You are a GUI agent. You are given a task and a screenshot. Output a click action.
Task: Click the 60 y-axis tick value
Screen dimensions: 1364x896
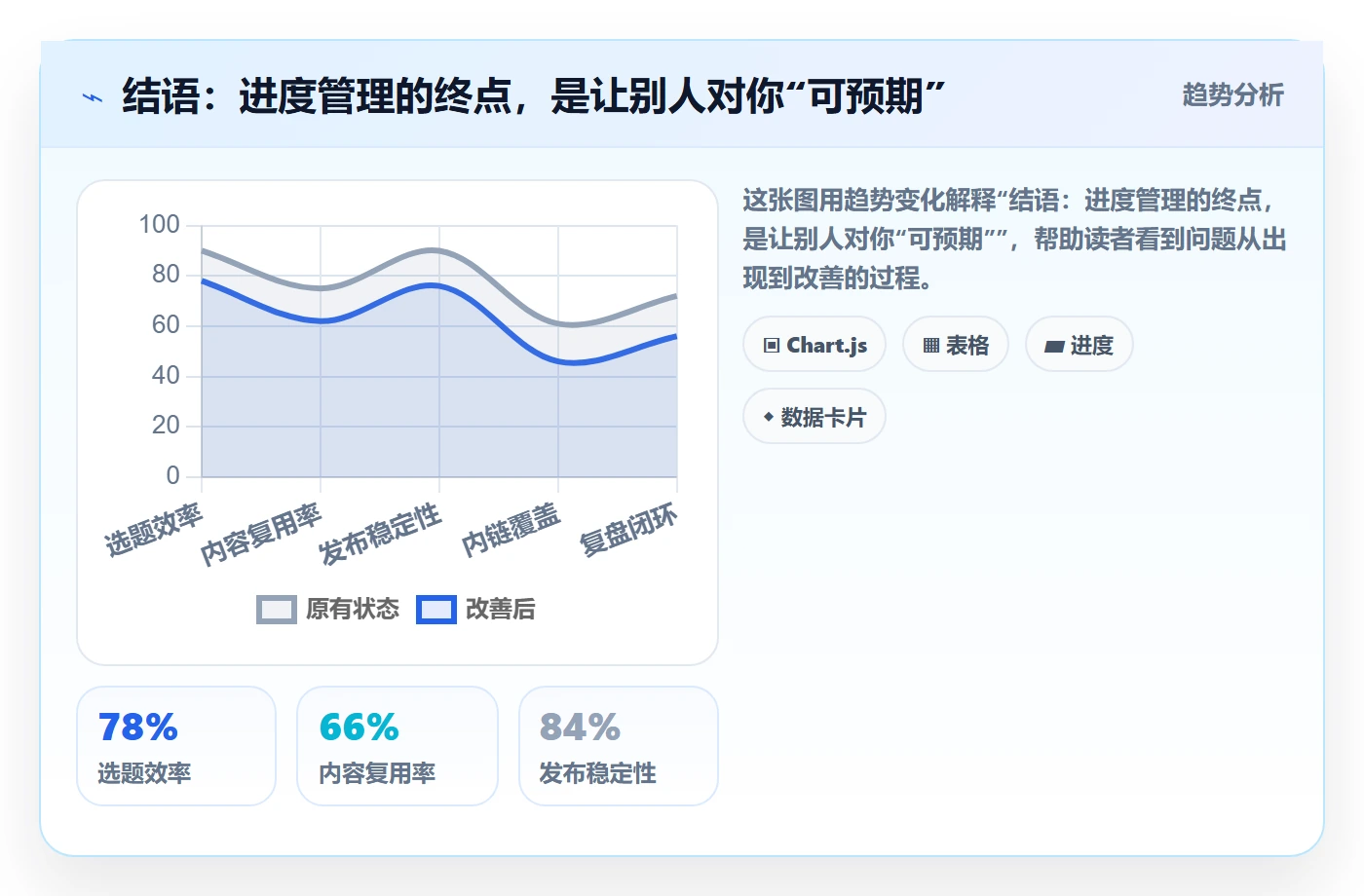click(167, 325)
